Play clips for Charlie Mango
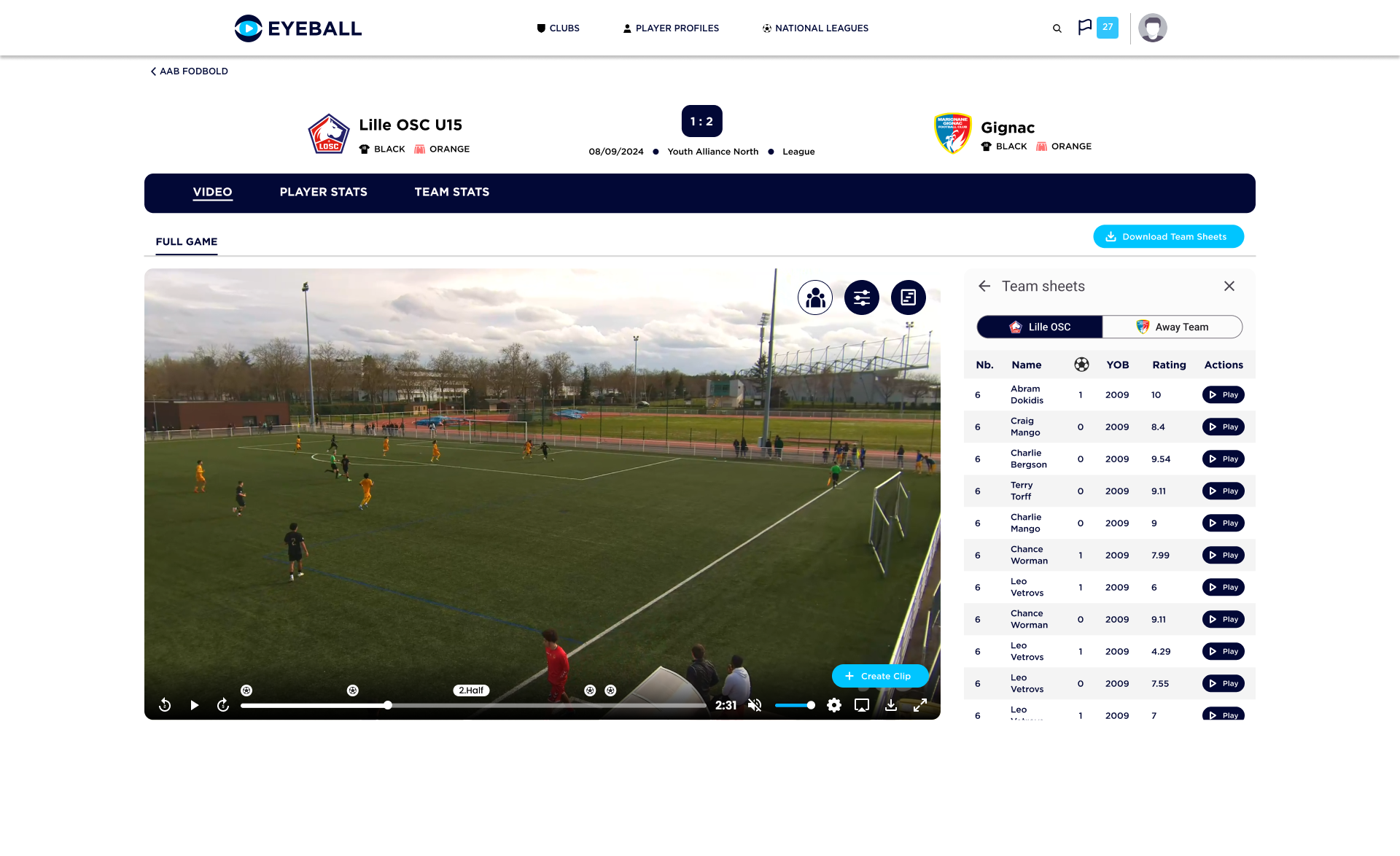Image resolution: width=1400 pixels, height=856 pixels. [1223, 524]
